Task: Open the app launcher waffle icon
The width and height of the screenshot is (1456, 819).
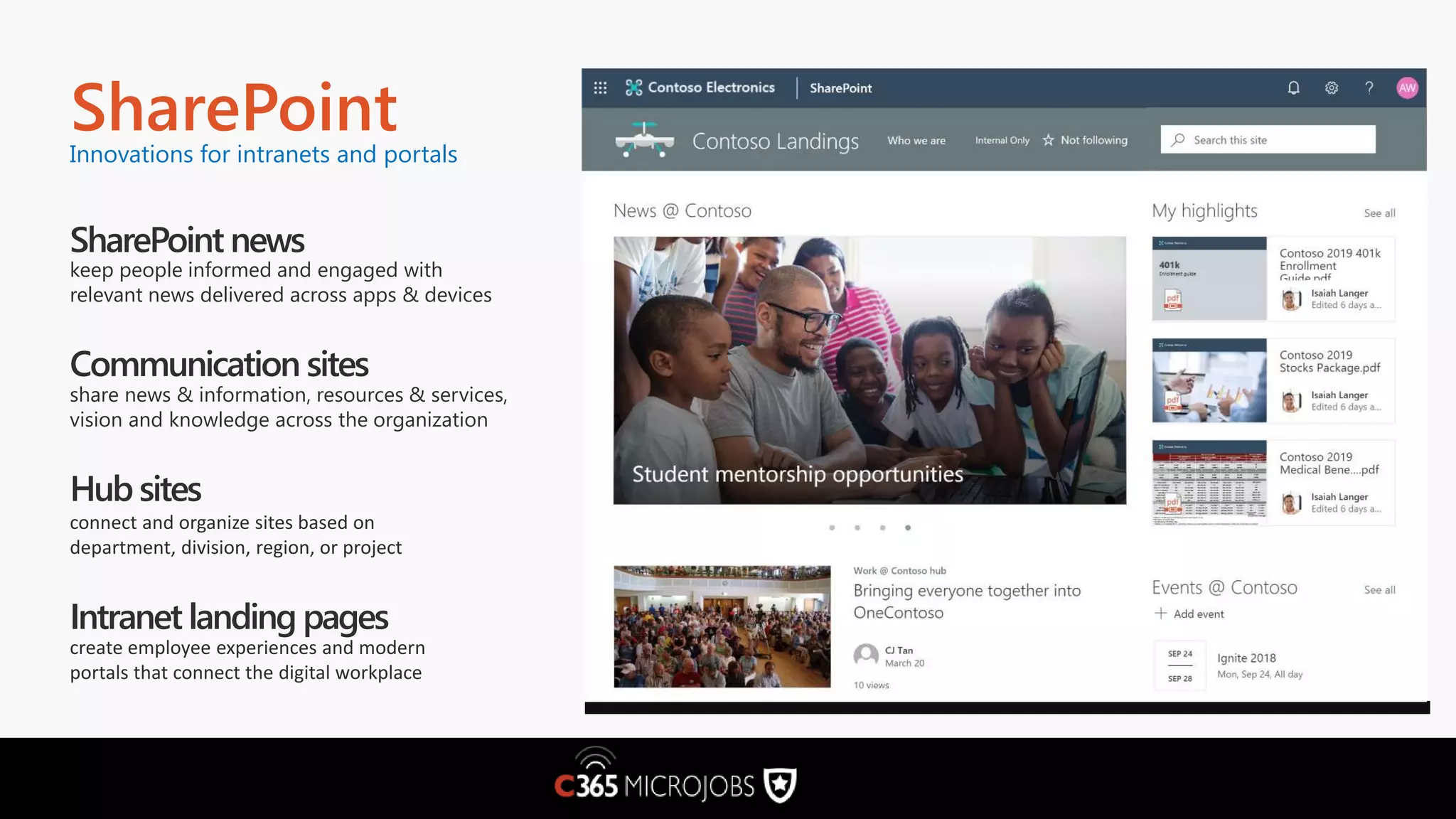Action: pyautogui.click(x=600, y=87)
